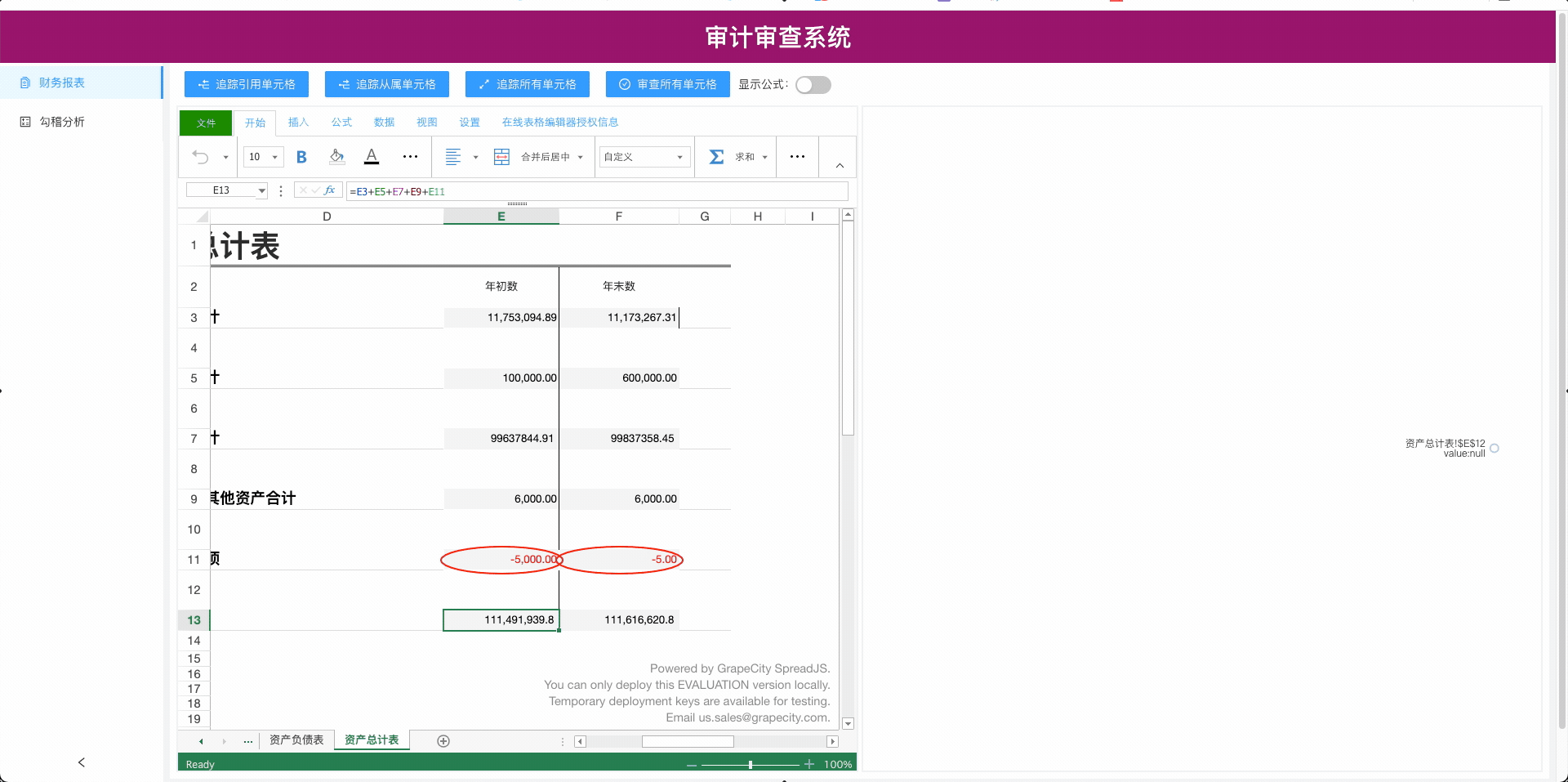The width and height of the screenshot is (1568, 782).
Task: Select column F header
Action: tap(619, 217)
